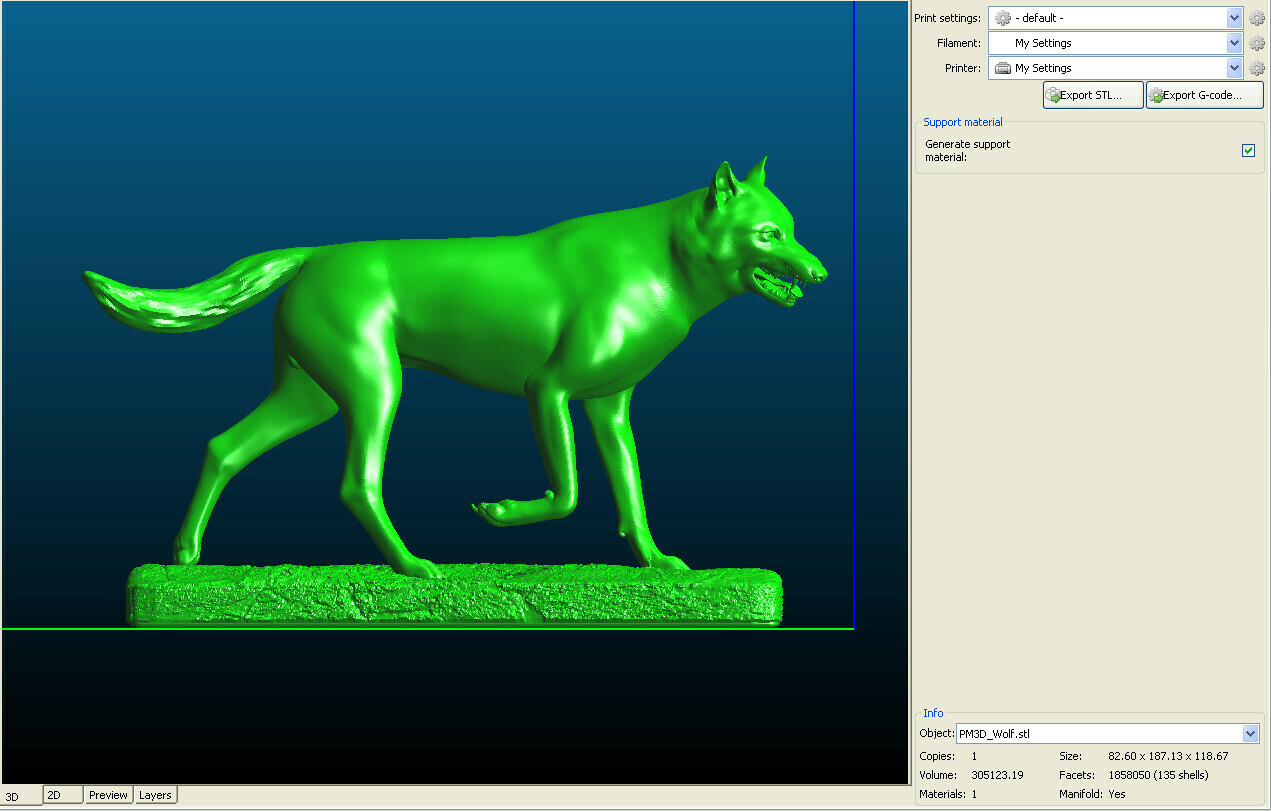Click the gear icon inside the default print settings field
The image size is (1271, 811).
tap(1003, 17)
